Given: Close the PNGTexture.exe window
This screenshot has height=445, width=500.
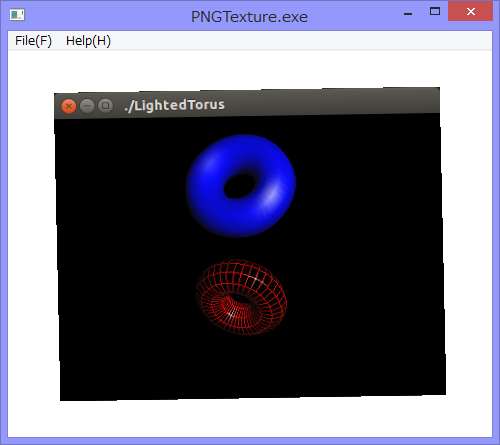Looking at the screenshot, I should tap(471, 12).
